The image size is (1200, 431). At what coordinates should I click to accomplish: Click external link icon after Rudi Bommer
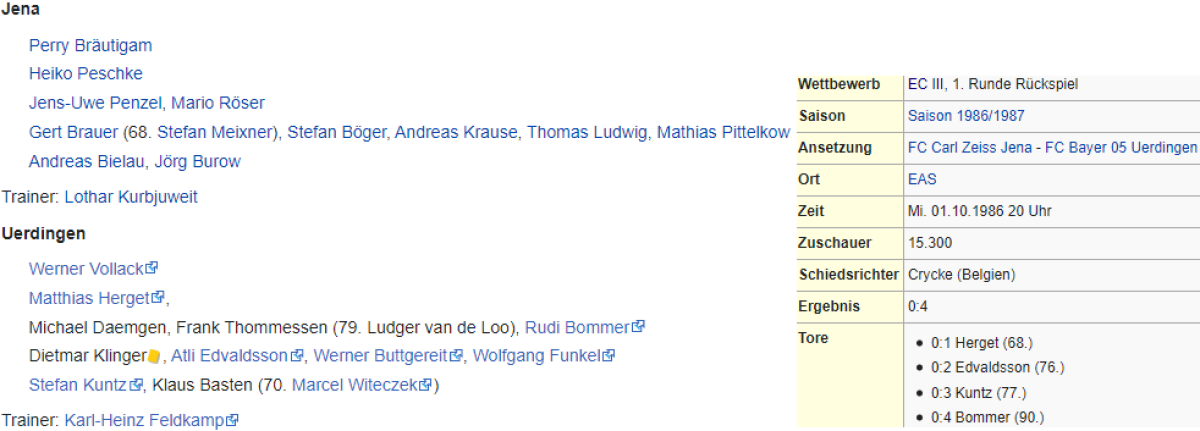point(639,326)
